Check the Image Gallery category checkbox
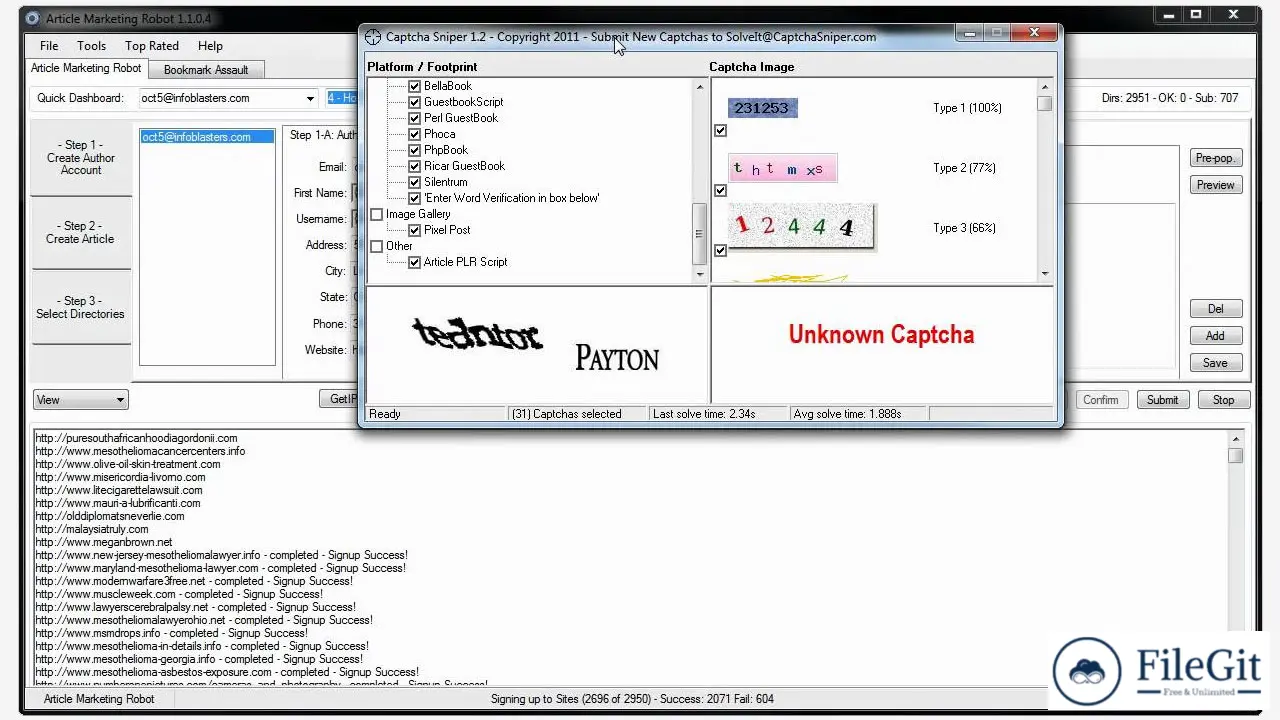The width and height of the screenshot is (1280, 720). 376,214
